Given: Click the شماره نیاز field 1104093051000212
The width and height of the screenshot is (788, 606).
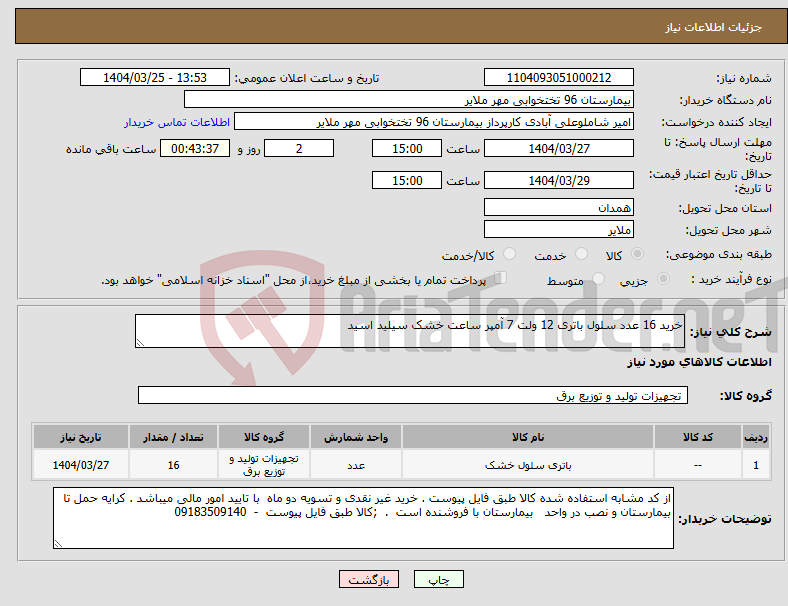Looking at the screenshot, I should pos(558,77).
